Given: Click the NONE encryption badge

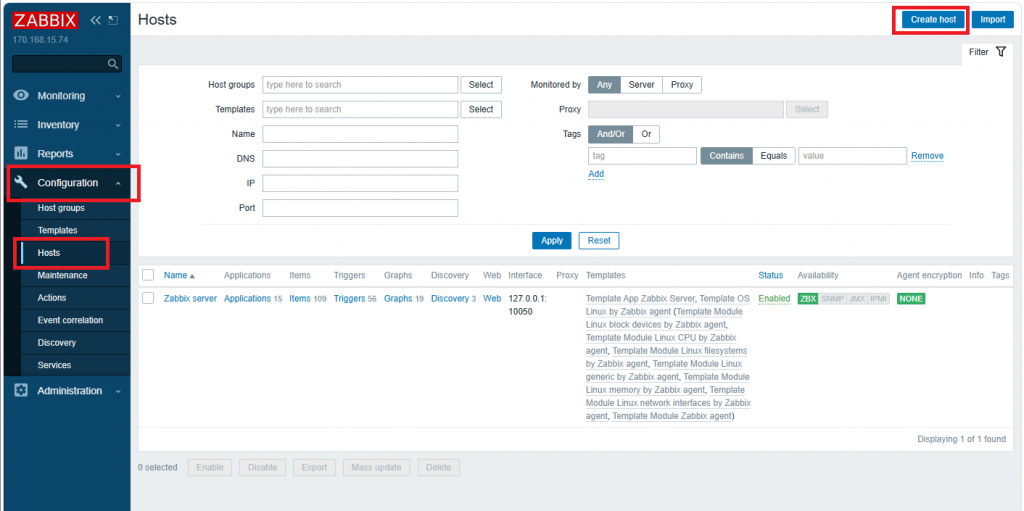Looking at the screenshot, I should pos(911,299).
